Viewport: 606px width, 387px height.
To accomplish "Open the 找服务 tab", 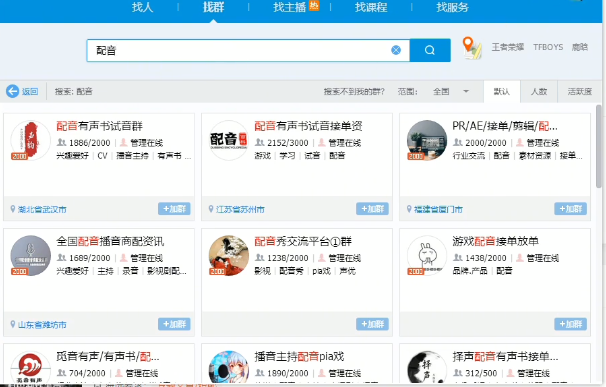I will [453, 7].
